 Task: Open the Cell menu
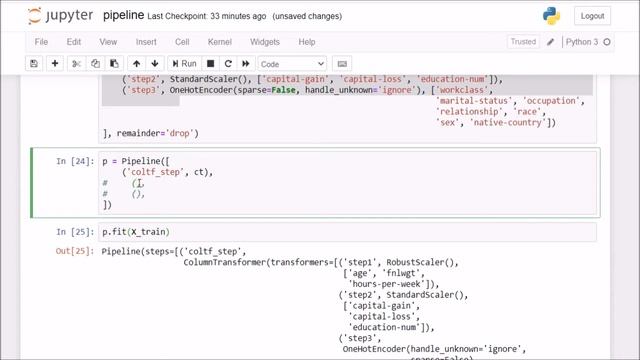click(182, 42)
